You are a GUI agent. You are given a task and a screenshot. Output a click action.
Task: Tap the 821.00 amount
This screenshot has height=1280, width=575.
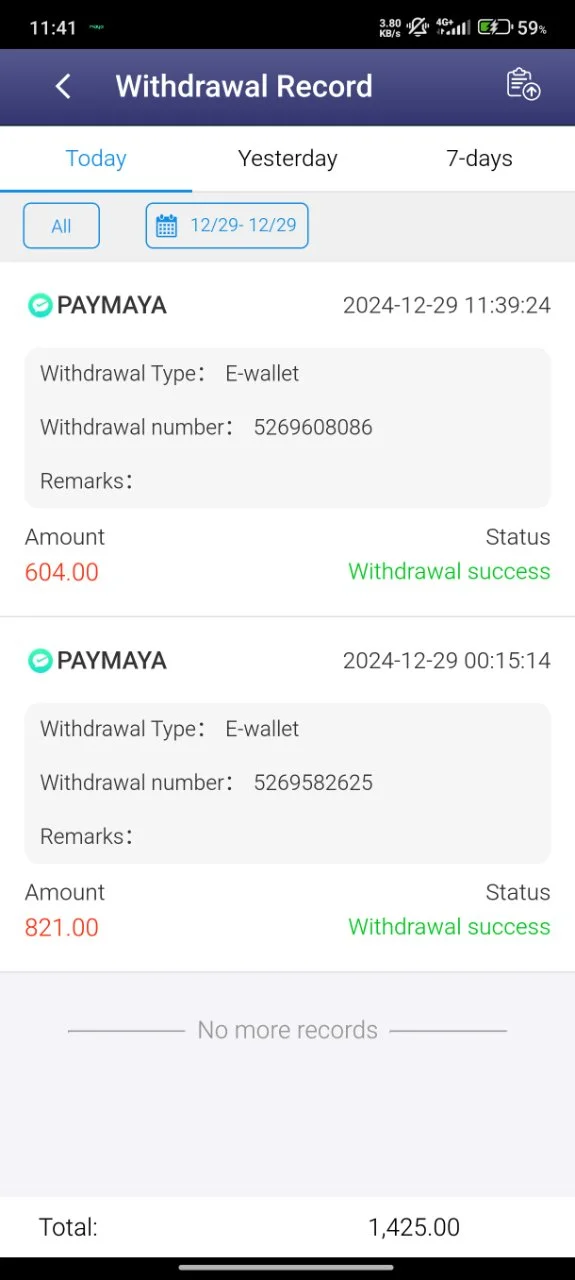coord(62,927)
